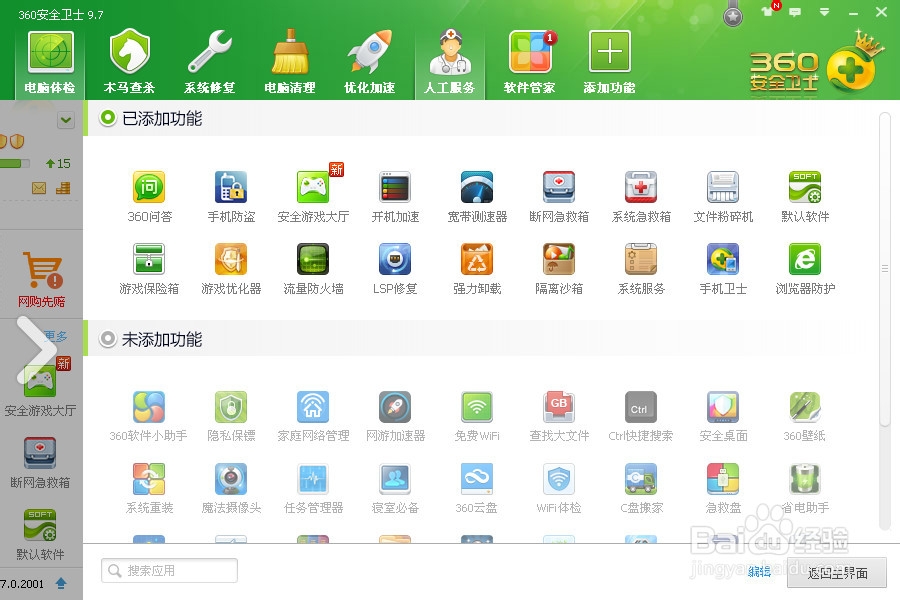Add the 360云盘 feature
Viewport: 900px width, 600px height.
(x=477, y=488)
